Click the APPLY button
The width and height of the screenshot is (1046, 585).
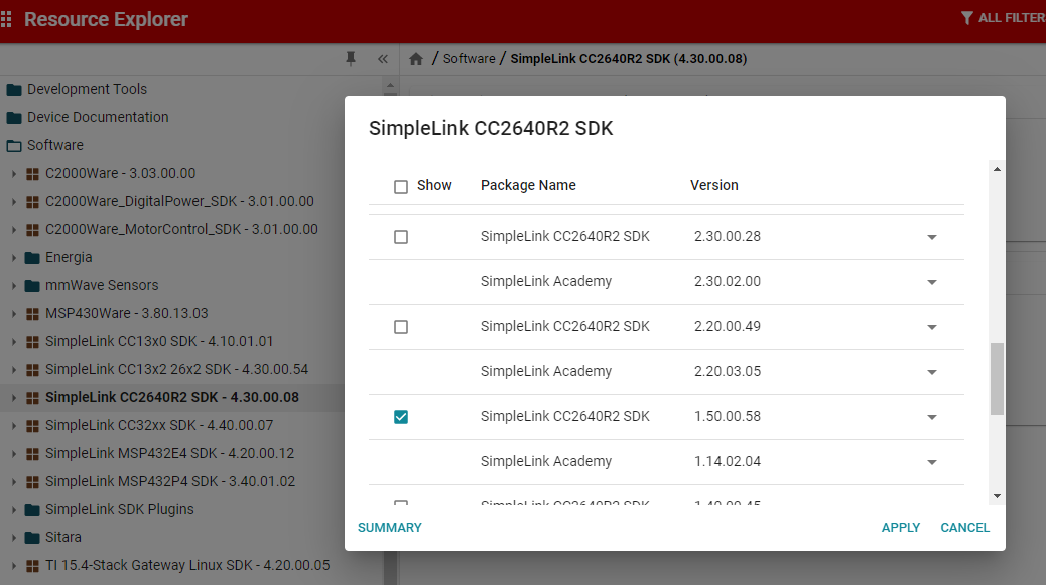pyautogui.click(x=901, y=528)
